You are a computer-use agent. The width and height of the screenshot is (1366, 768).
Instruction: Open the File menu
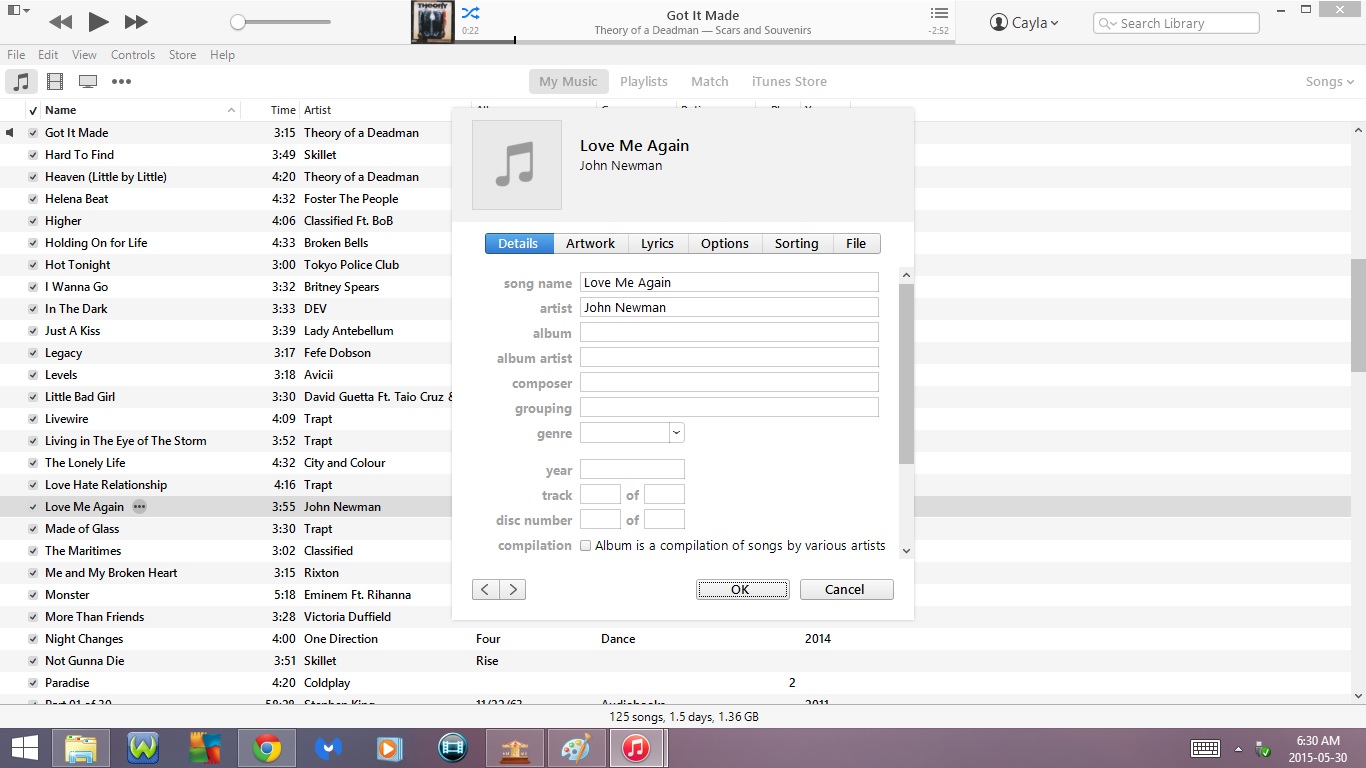pos(16,55)
